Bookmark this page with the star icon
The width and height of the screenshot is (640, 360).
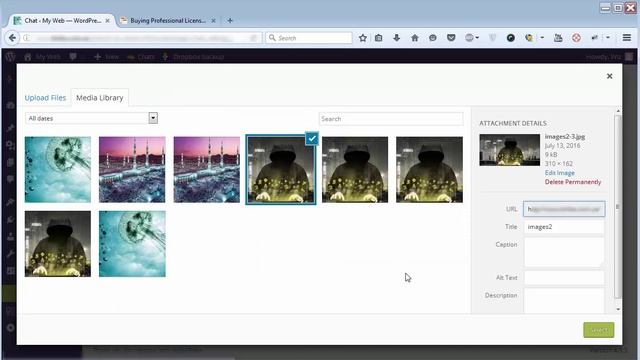362,38
